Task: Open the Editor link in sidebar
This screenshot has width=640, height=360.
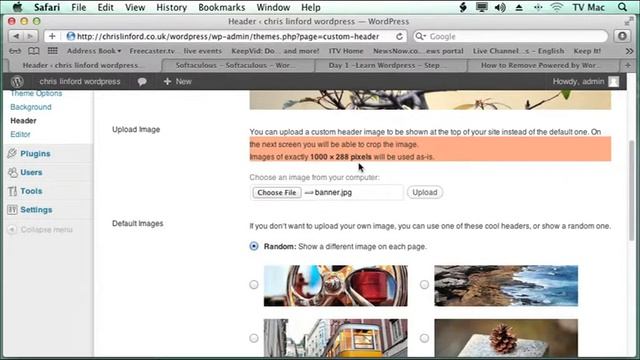Action: (x=20, y=134)
